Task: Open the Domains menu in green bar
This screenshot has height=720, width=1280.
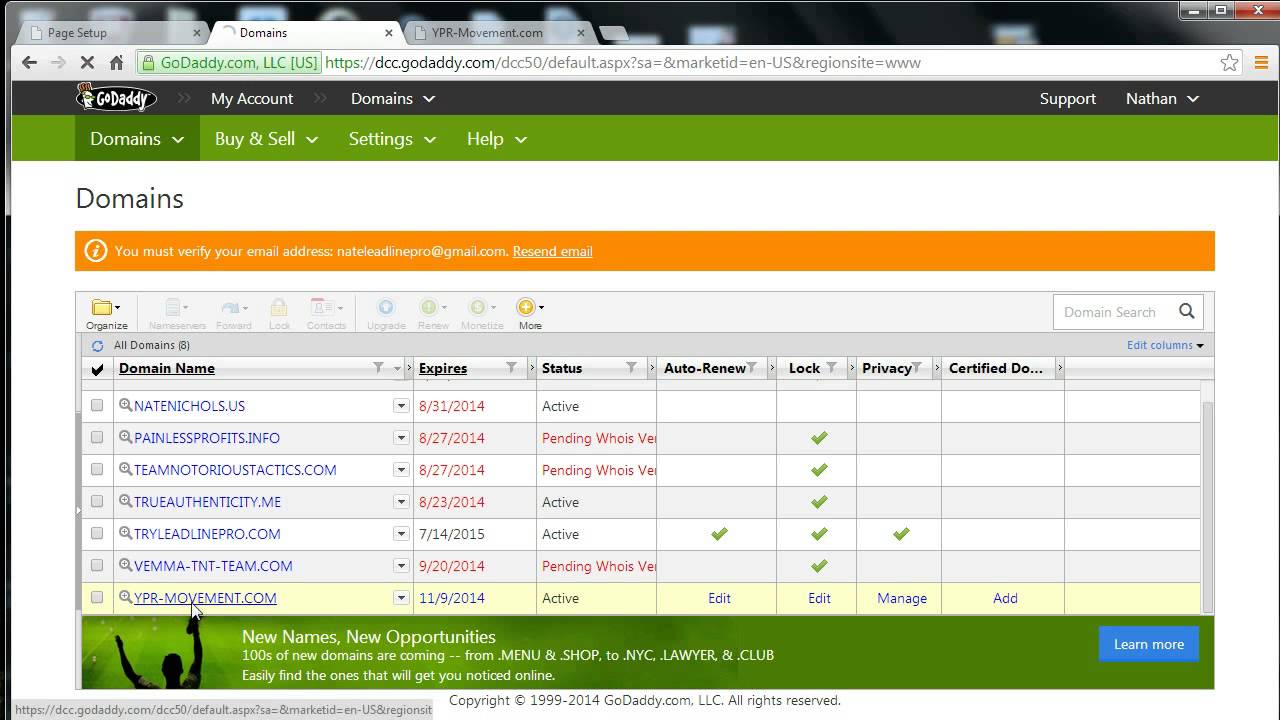Action: pos(137,139)
